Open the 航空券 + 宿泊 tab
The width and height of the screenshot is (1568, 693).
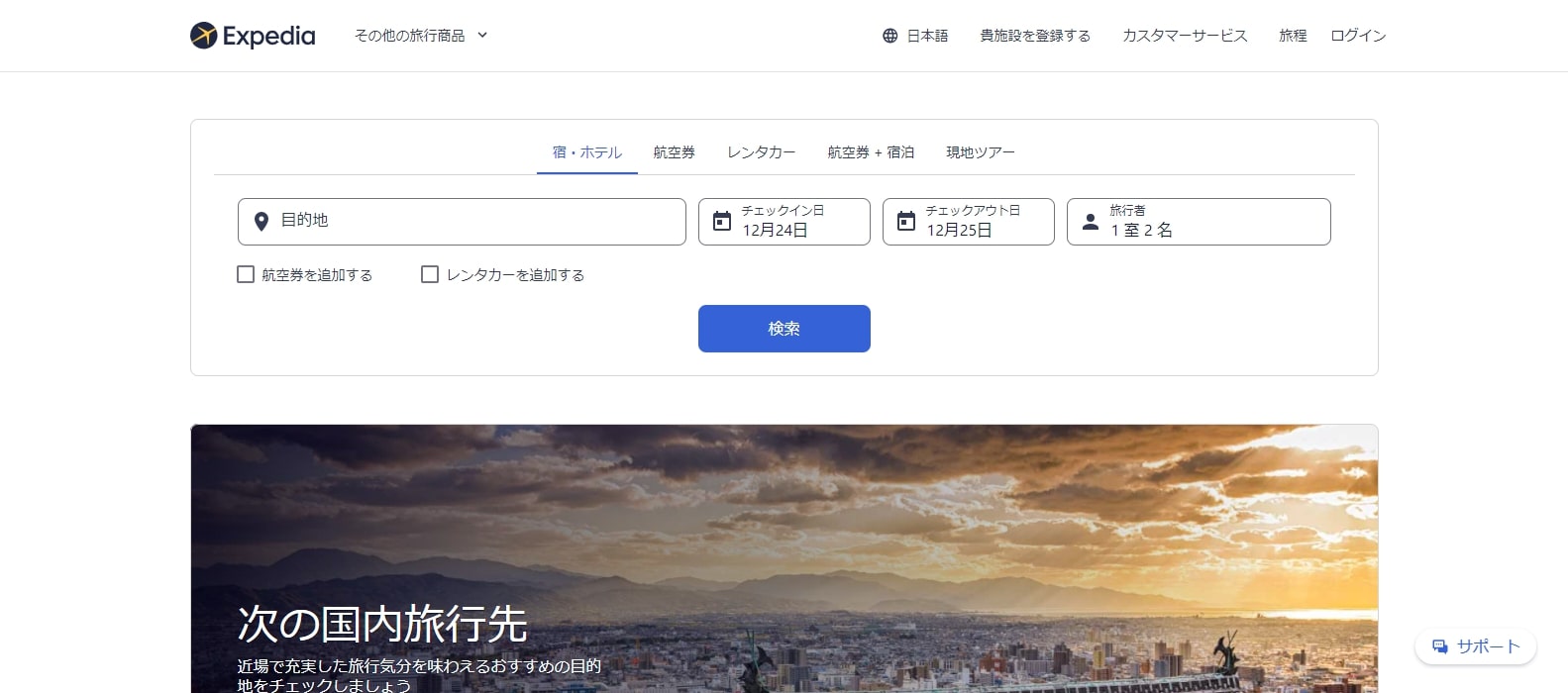(x=871, y=152)
